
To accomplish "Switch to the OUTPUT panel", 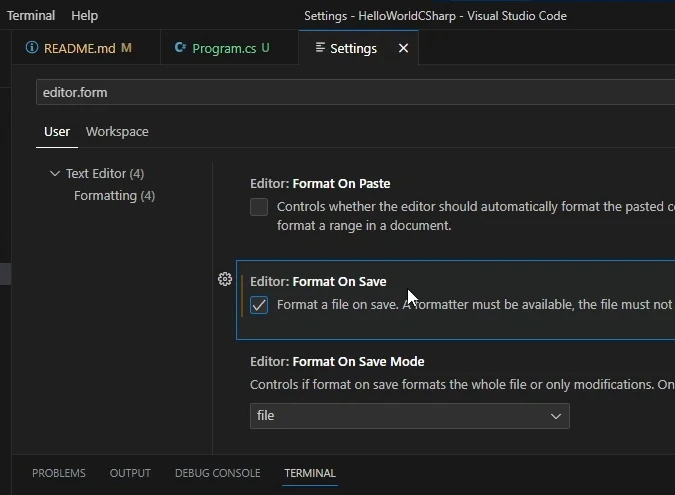I will (130, 473).
